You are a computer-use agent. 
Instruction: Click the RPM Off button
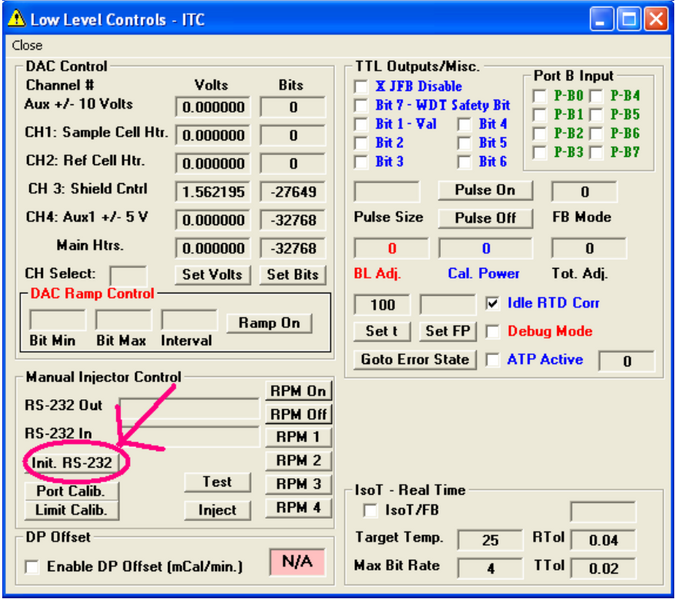[x=298, y=414]
